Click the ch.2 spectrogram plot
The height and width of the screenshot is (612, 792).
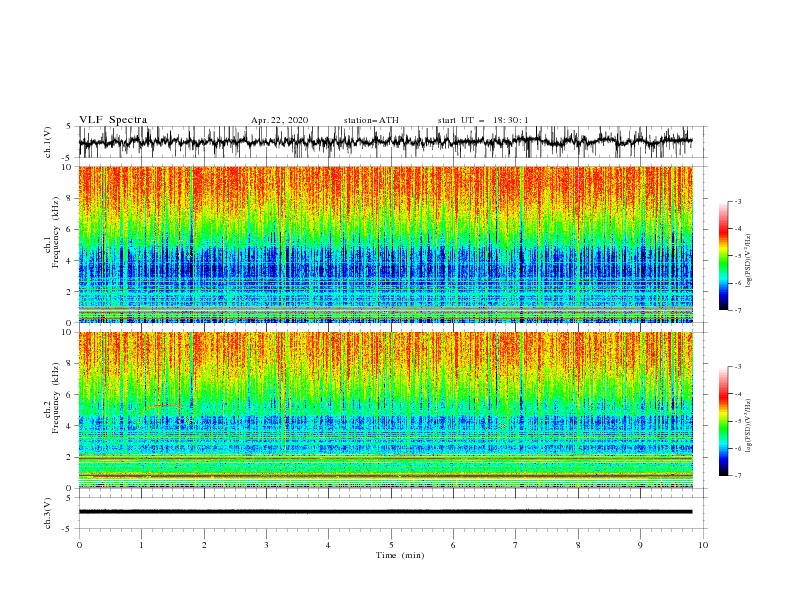[386, 410]
